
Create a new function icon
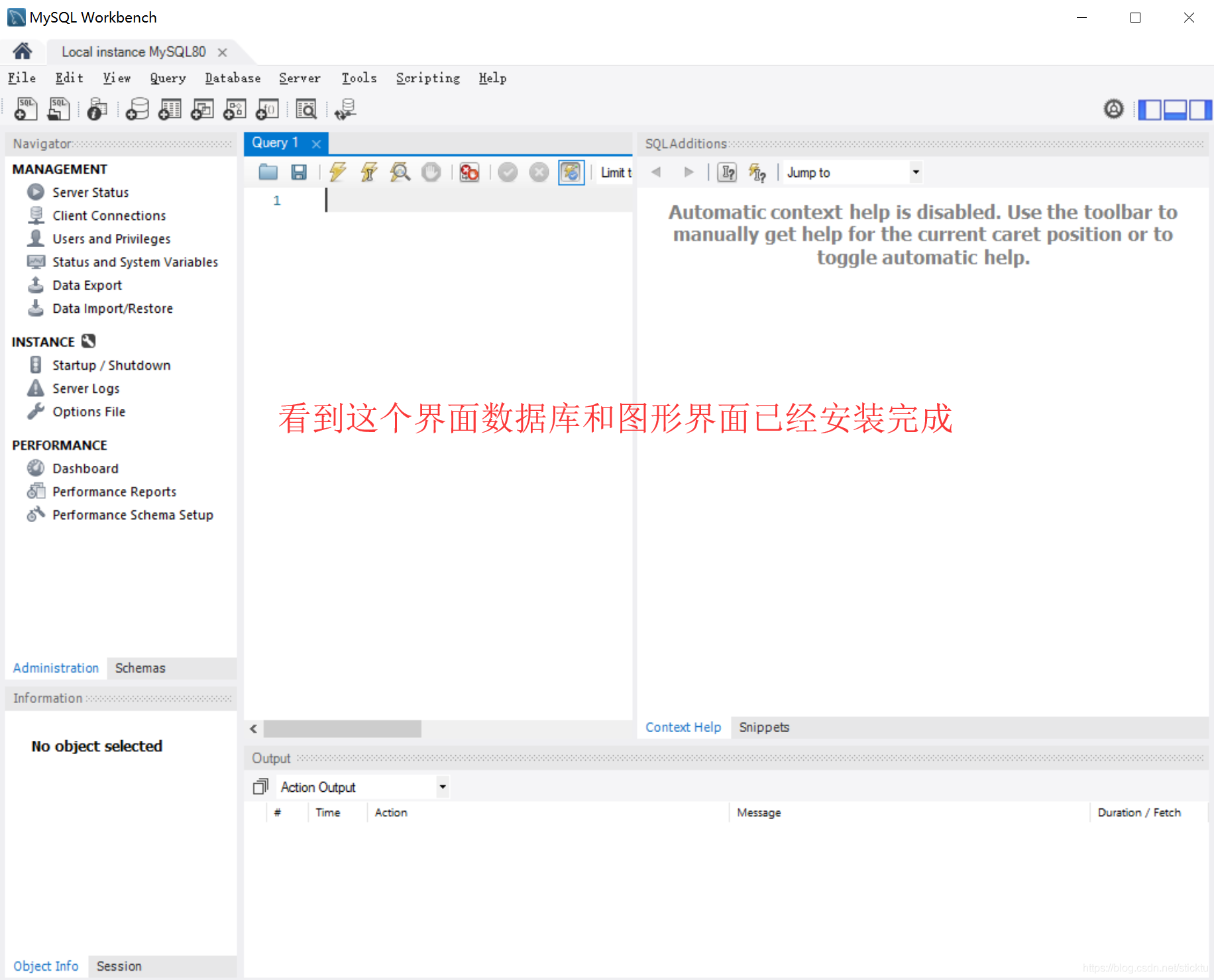click(267, 109)
